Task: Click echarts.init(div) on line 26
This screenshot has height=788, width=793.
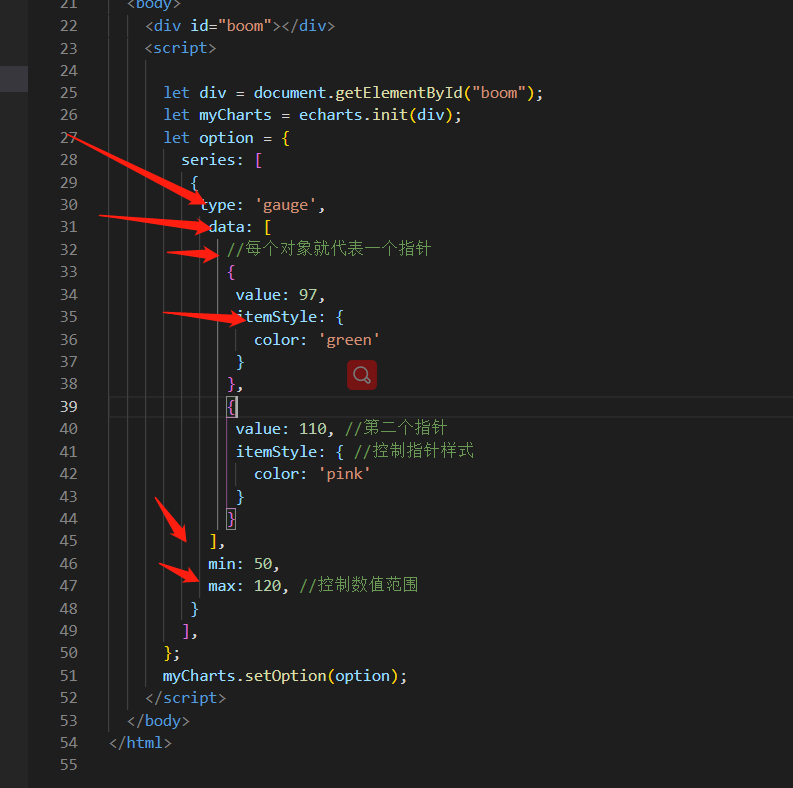Action: point(376,115)
